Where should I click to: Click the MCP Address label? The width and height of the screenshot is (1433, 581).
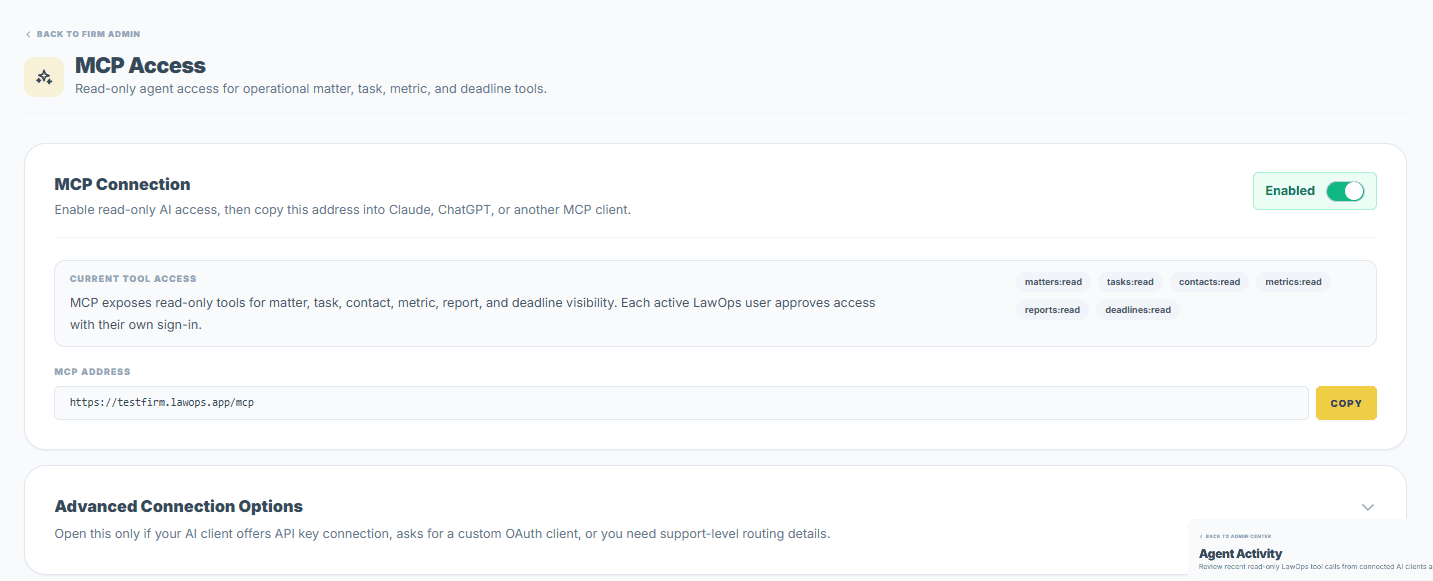(92, 372)
